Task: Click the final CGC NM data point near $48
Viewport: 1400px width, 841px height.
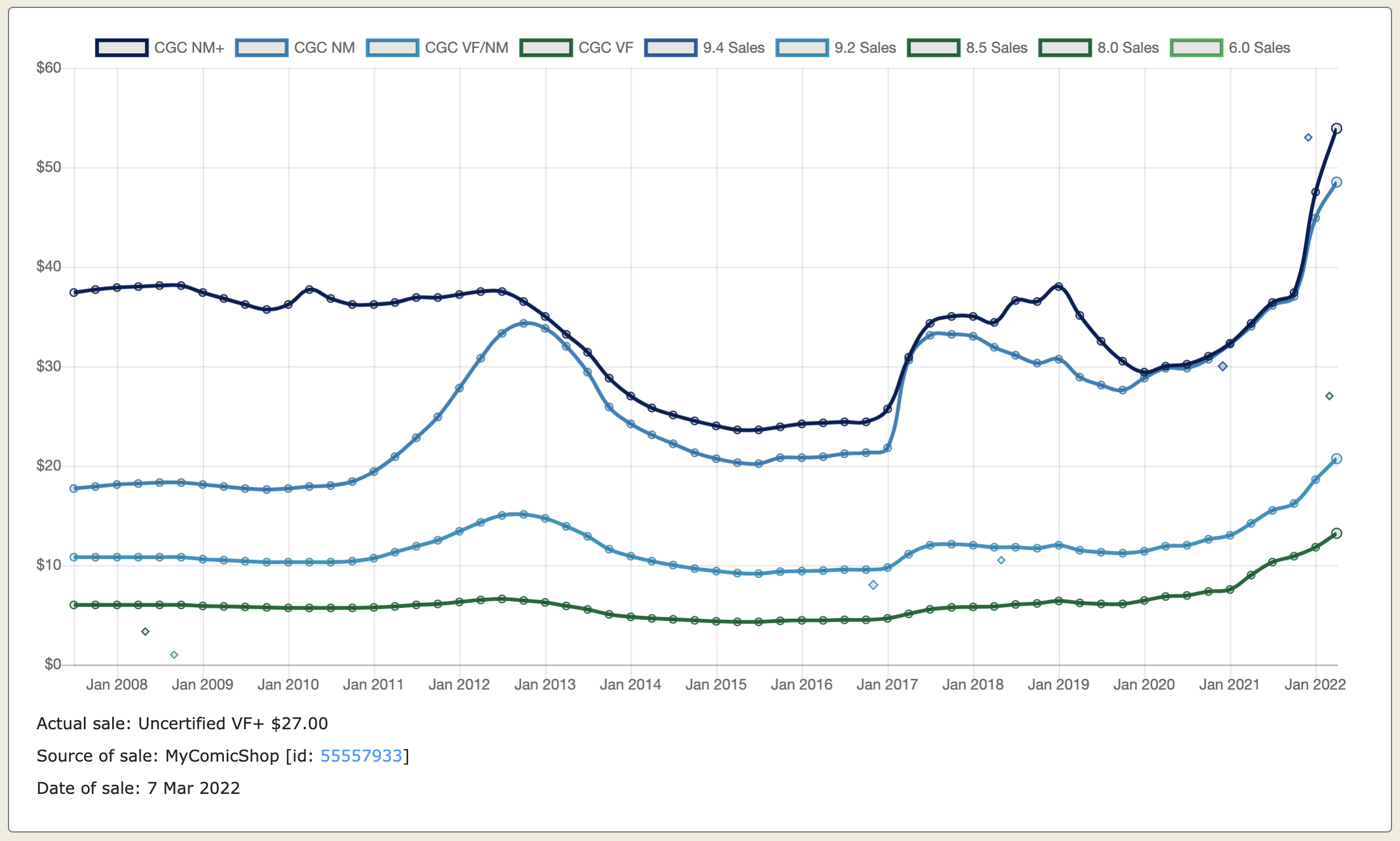Action: 1337,183
